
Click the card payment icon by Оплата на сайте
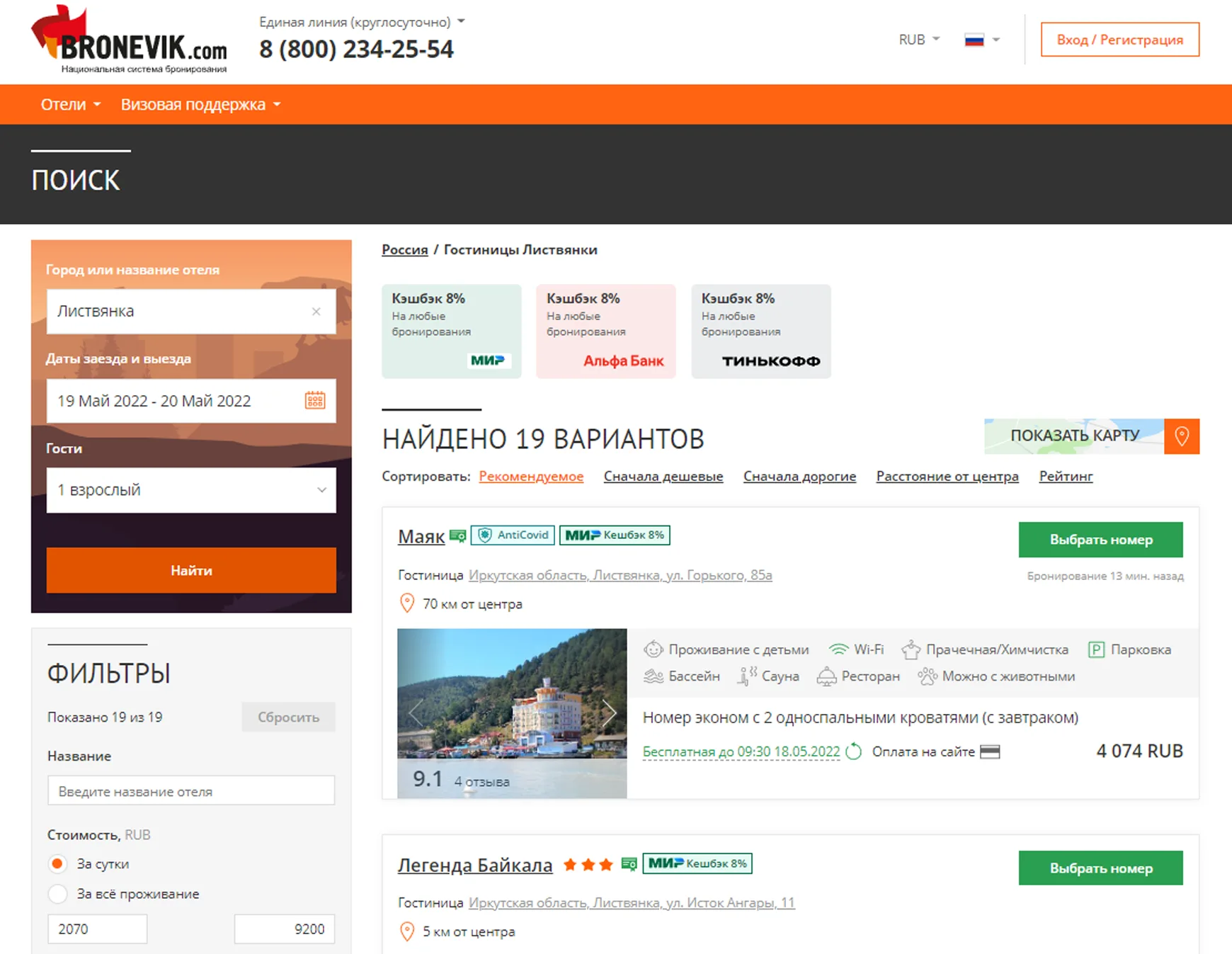coord(990,751)
